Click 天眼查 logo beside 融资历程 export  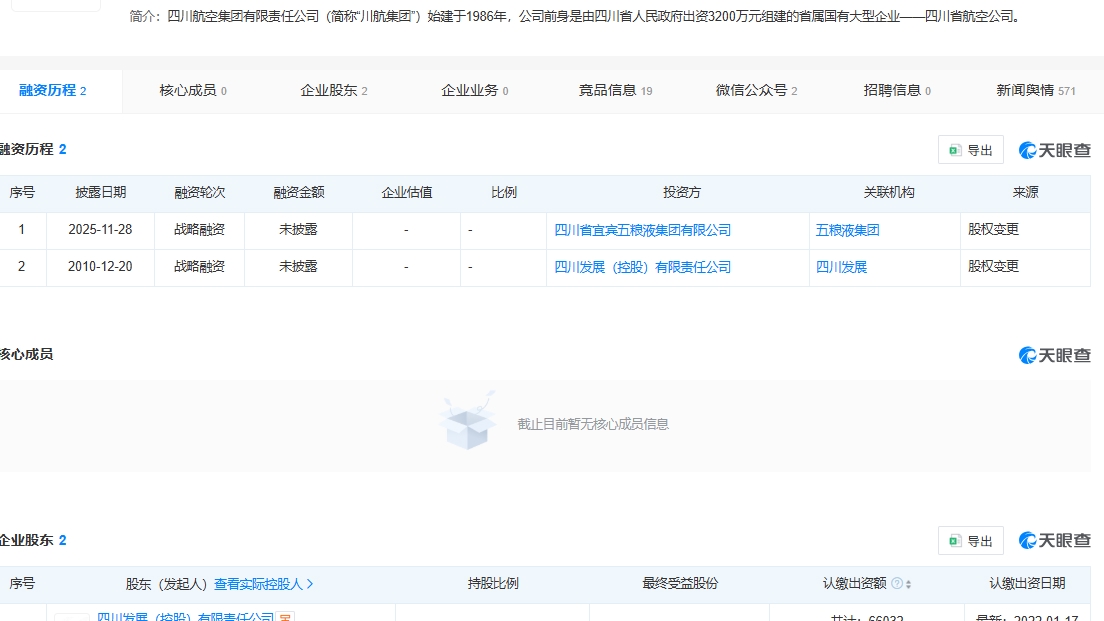pos(1055,150)
